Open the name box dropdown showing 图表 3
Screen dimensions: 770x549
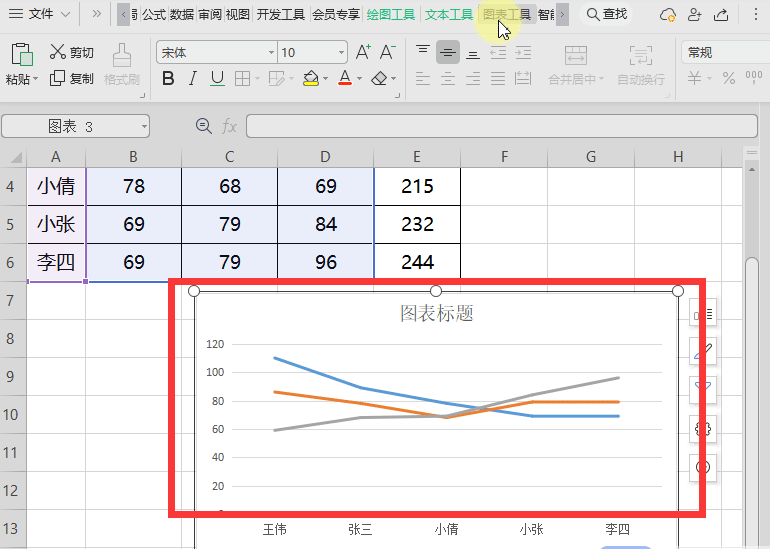tap(144, 126)
